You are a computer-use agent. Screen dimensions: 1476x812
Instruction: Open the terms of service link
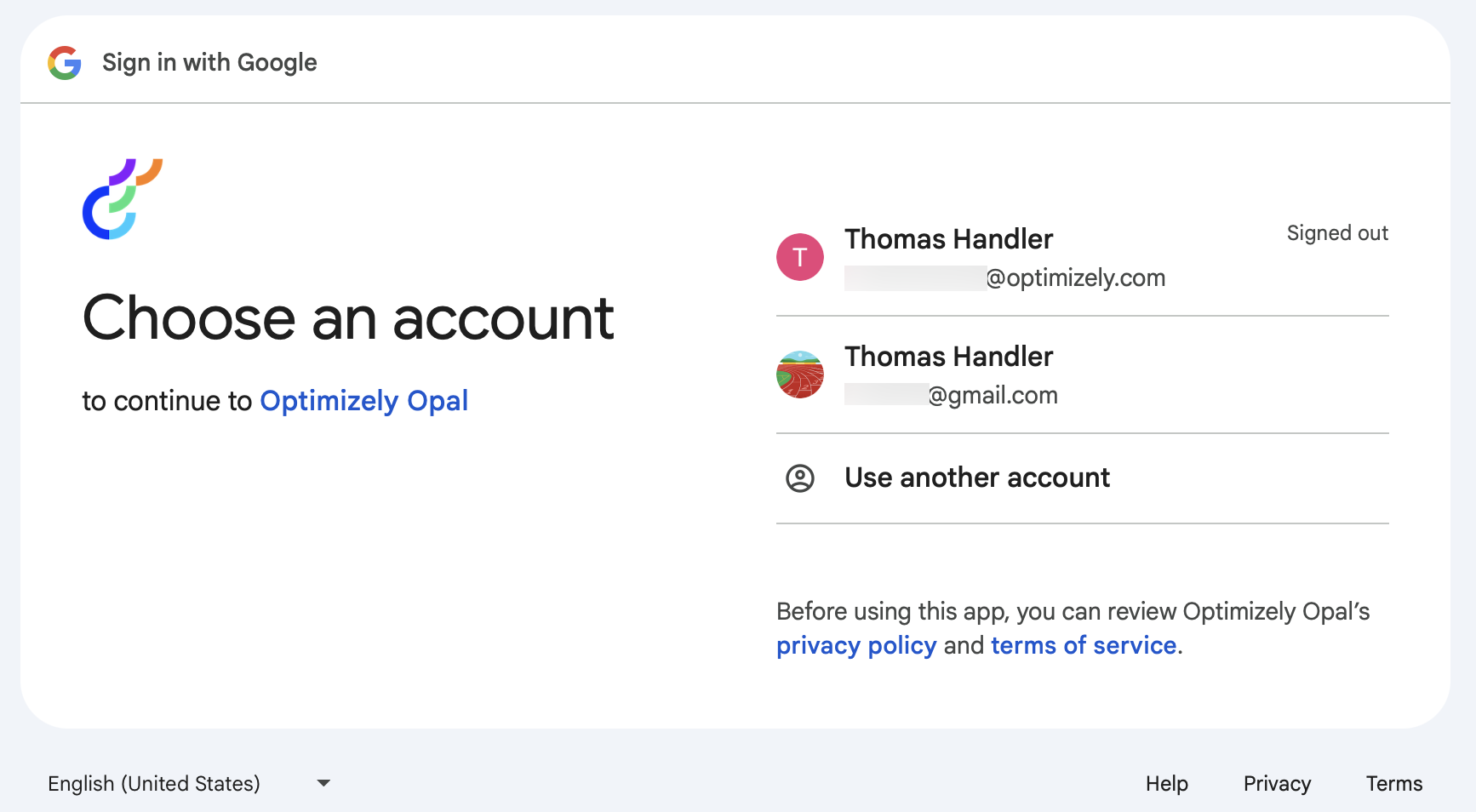click(1083, 646)
